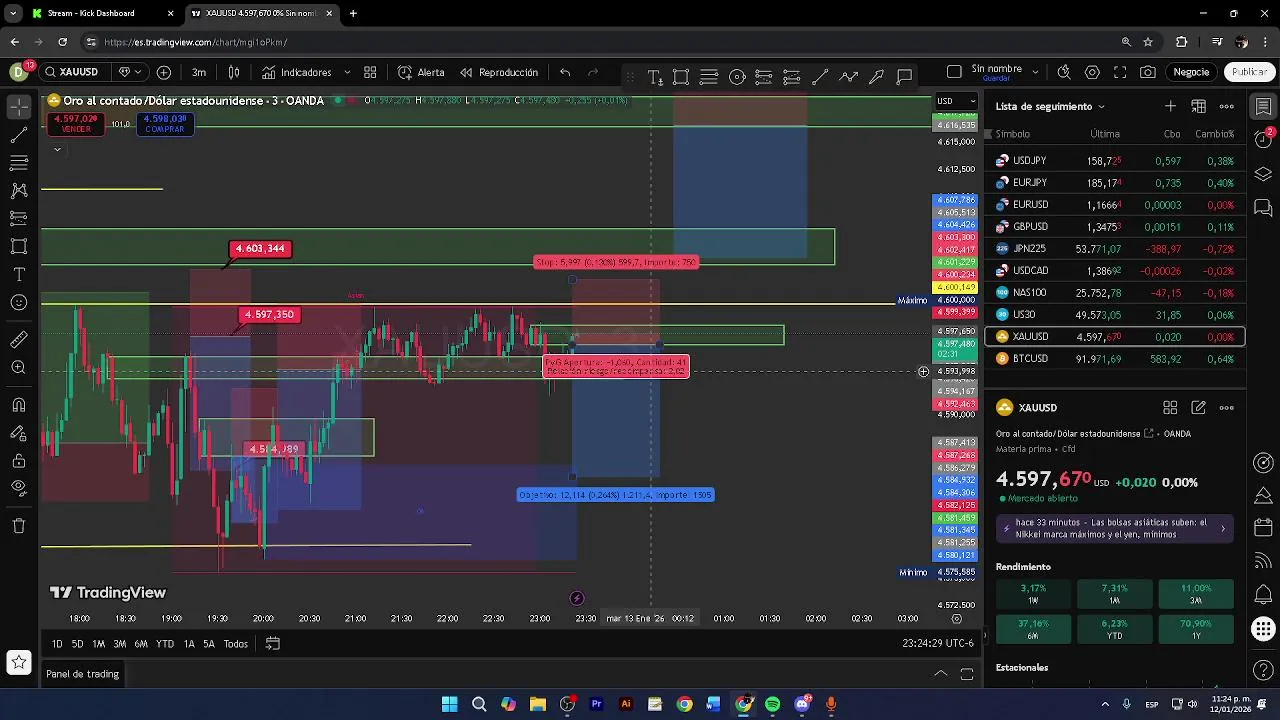The height and width of the screenshot is (720, 1280).
Task: Open the USD currency dropdown on price scale
Action: pos(955,101)
